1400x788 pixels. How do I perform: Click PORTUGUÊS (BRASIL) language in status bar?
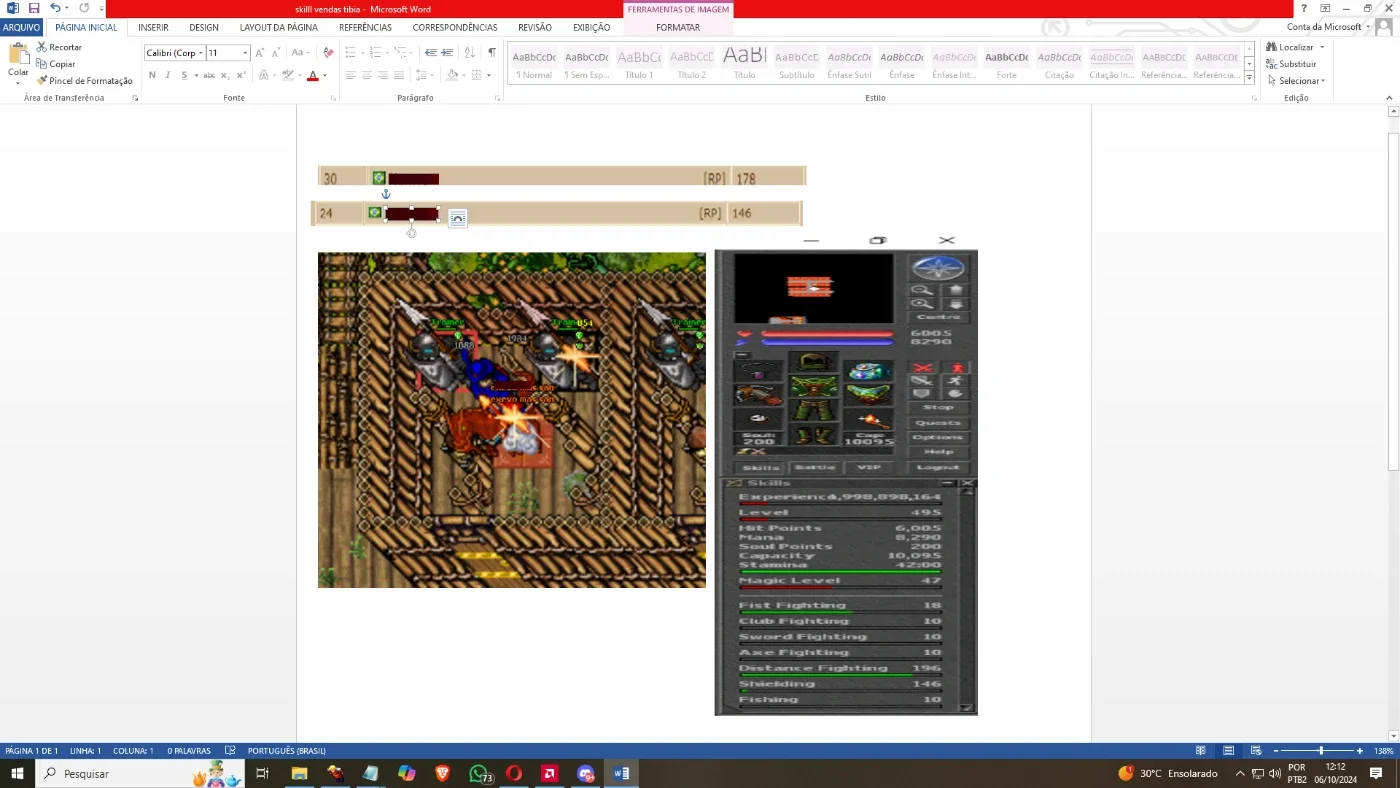[x=286, y=750]
